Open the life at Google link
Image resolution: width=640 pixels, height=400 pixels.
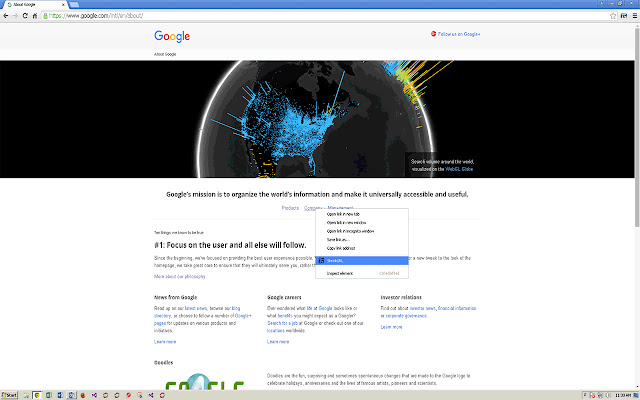pyautogui.click(x=320, y=308)
